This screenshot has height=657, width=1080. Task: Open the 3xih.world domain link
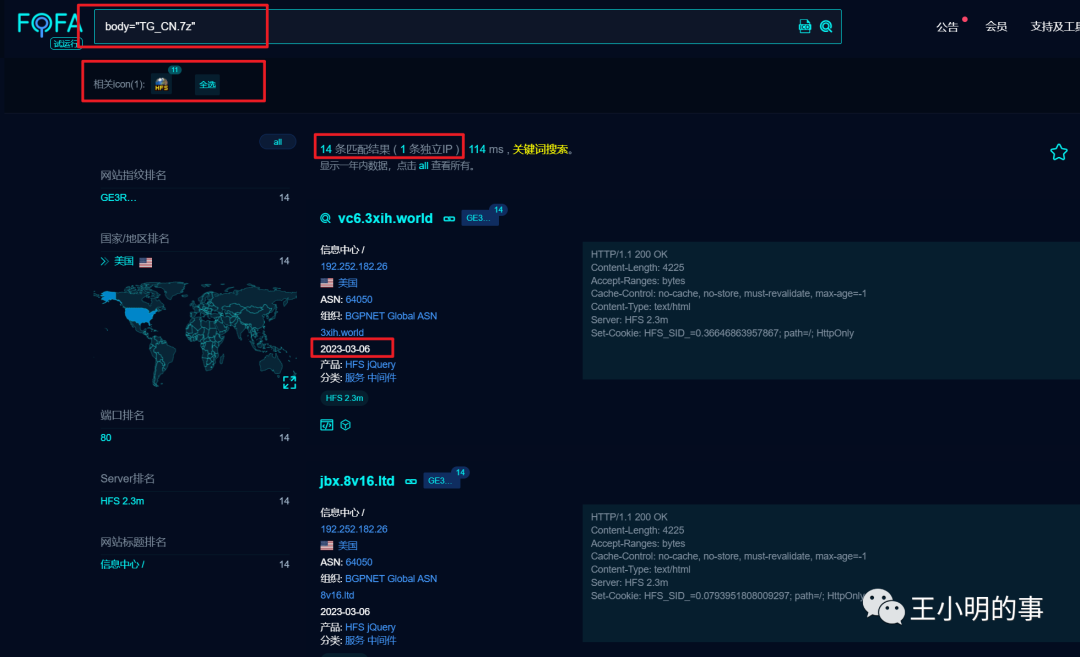(x=342, y=333)
